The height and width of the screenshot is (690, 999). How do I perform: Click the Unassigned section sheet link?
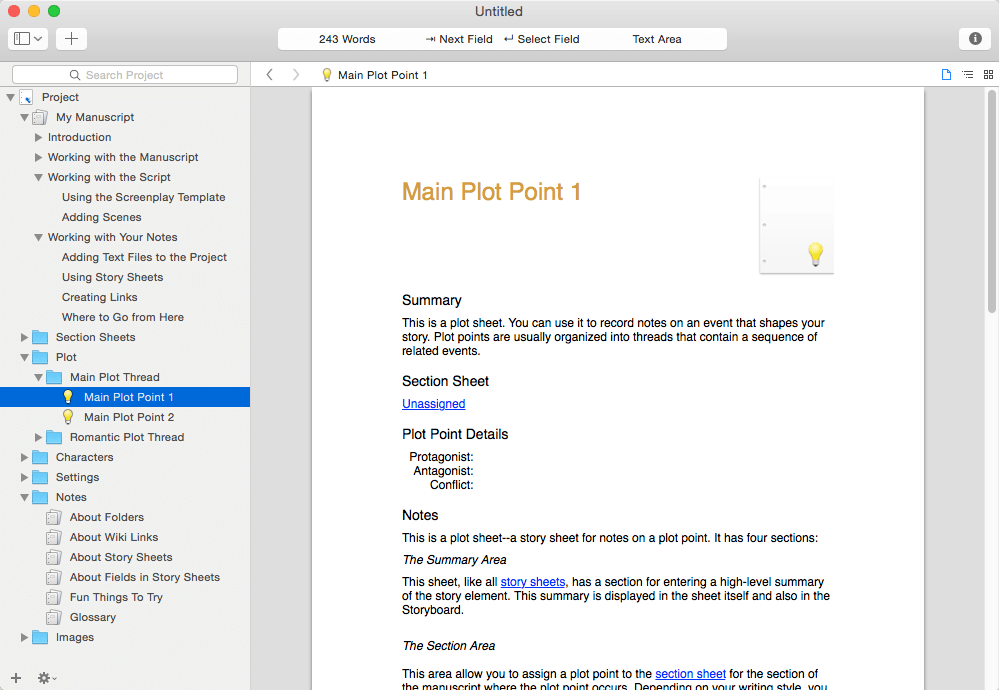(x=433, y=404)
